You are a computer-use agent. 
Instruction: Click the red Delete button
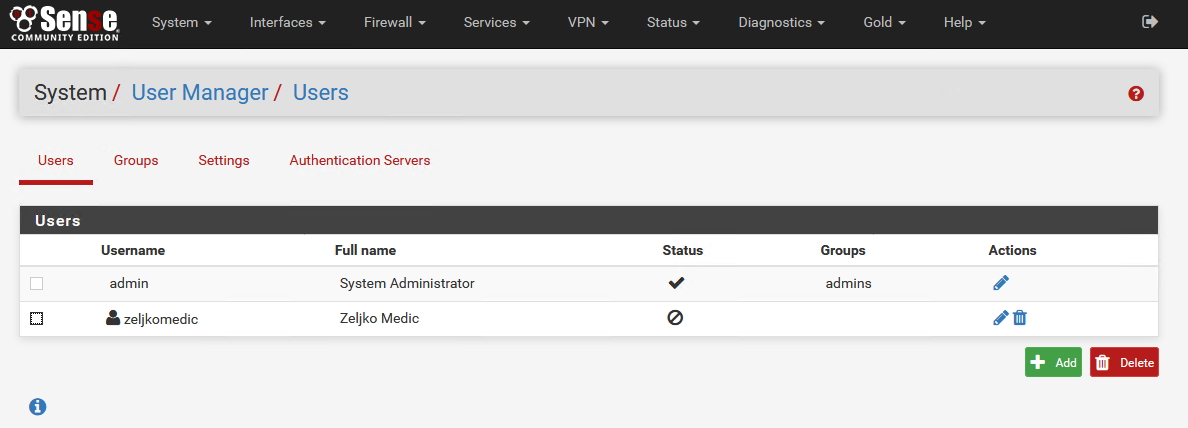(x=1124, y=362)
